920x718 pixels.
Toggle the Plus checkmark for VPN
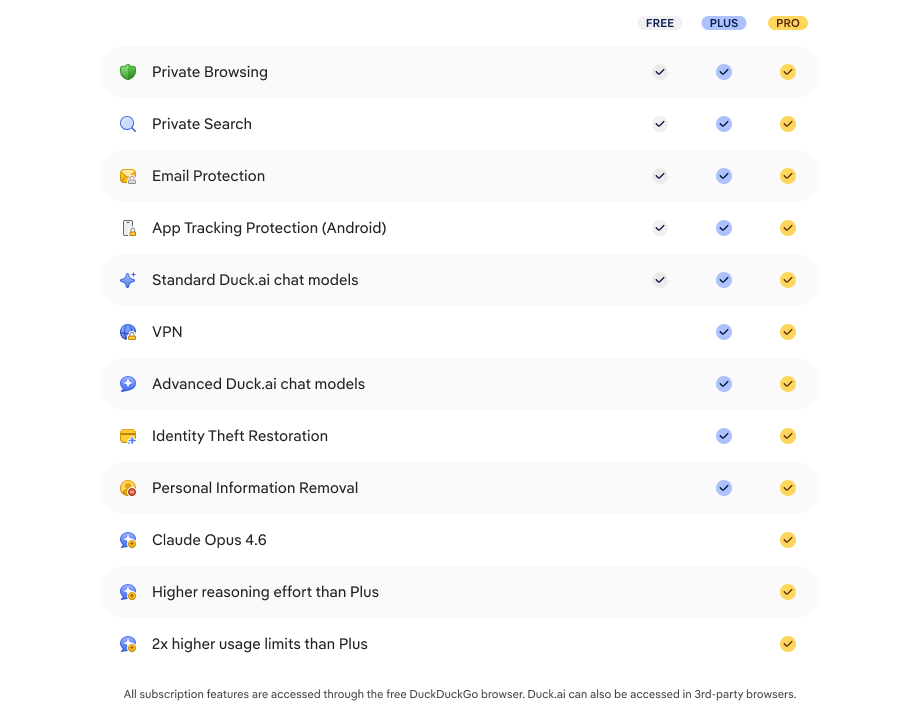tap(723, 331)
